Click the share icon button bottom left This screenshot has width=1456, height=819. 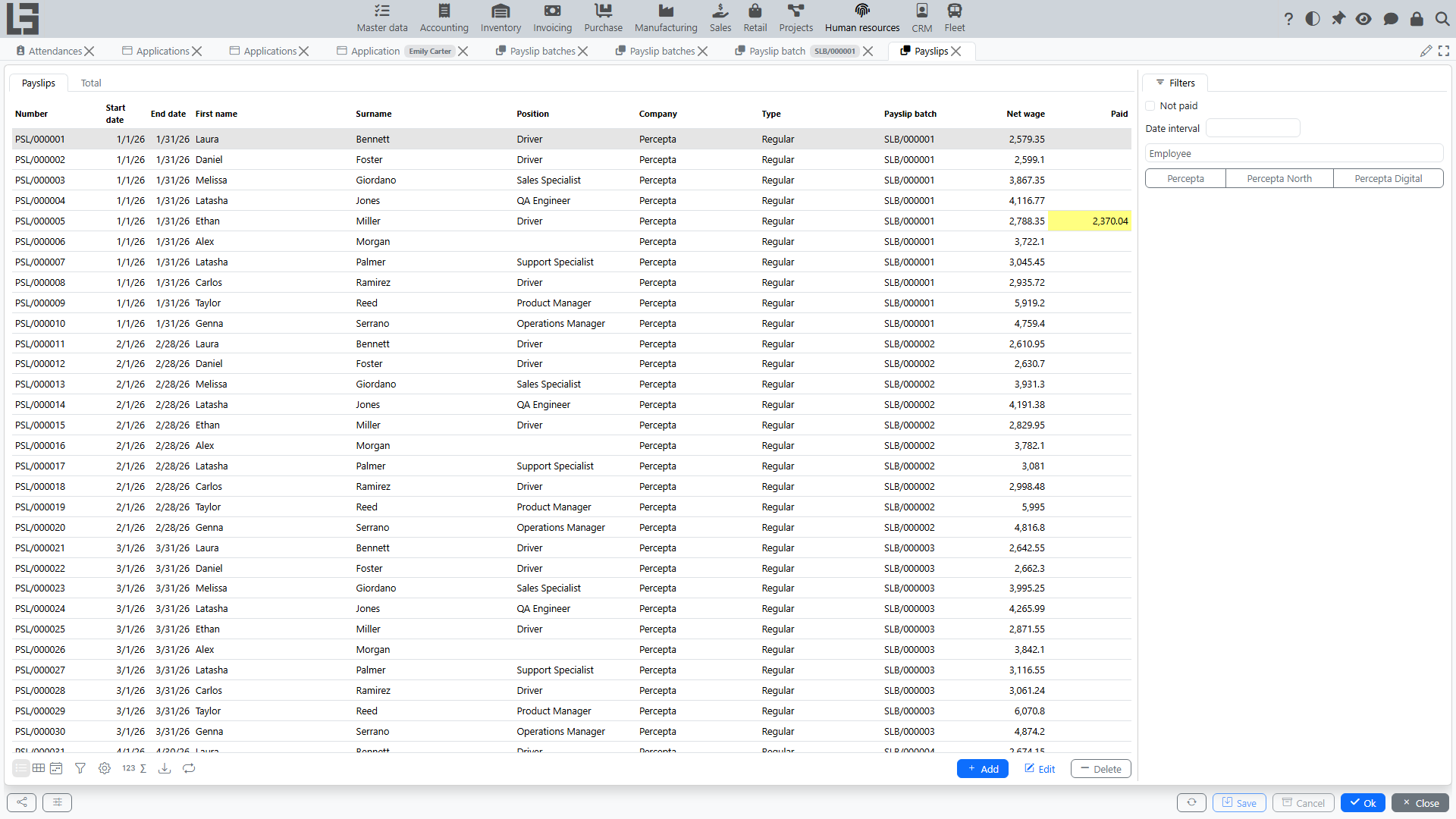pos(21,802)
